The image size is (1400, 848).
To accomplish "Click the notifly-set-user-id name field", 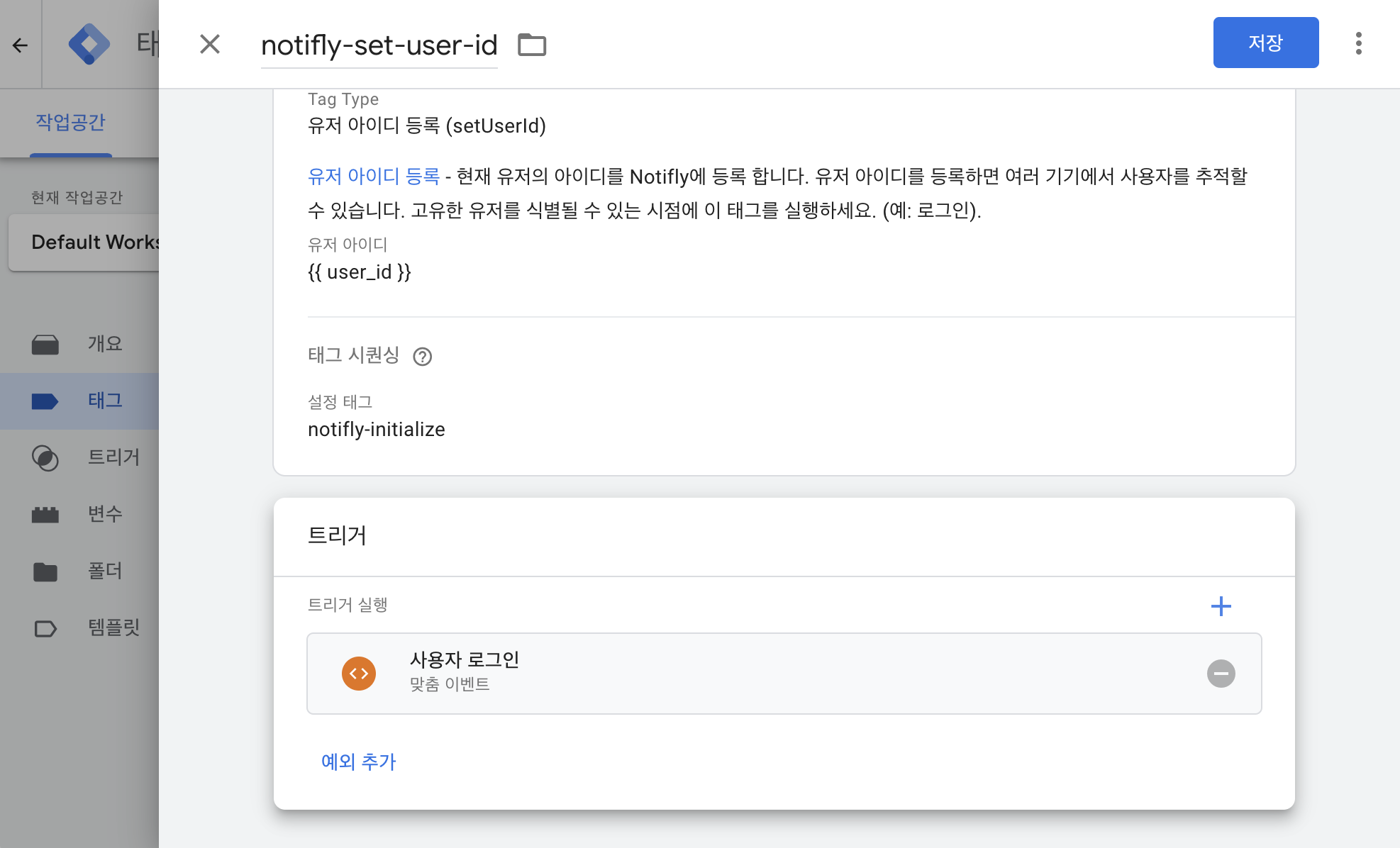I will [379, 45].
